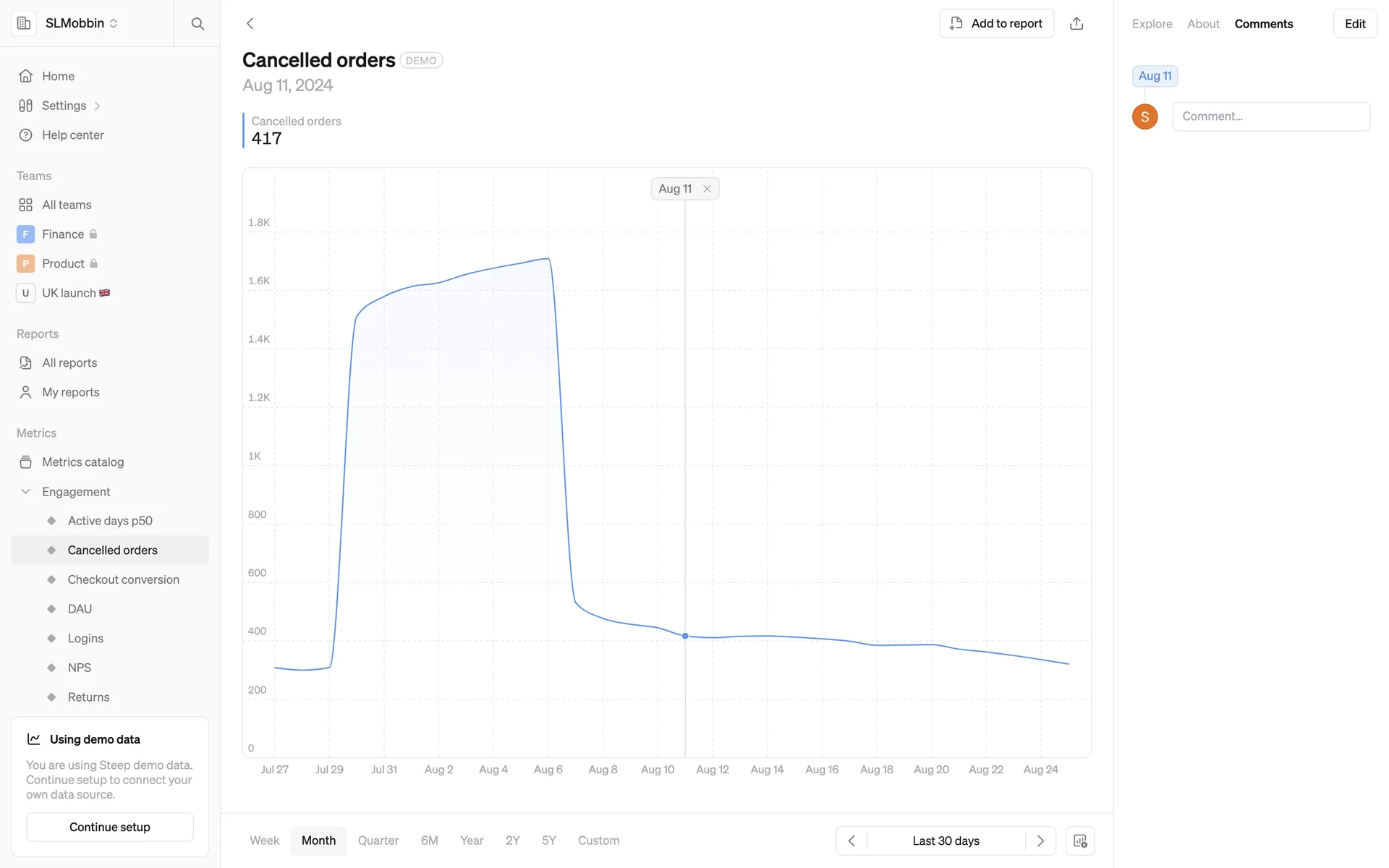1389x868 pixels.
Task: Select the Quarter time range
Action: tap(378, 841)
